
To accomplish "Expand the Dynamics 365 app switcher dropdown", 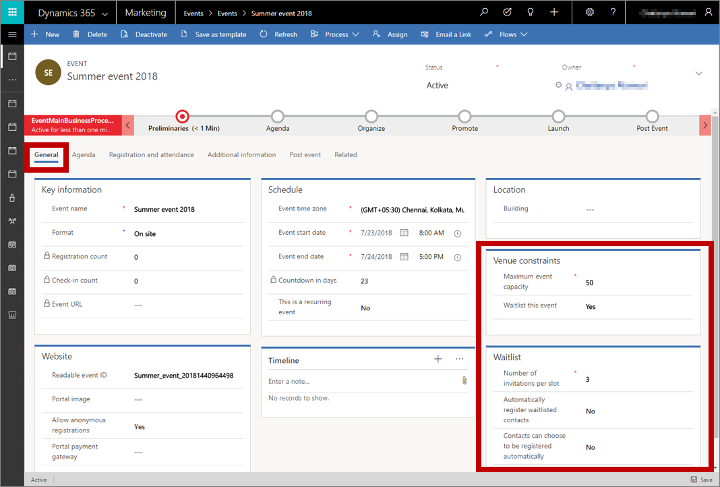I will (x=104, y=12).
